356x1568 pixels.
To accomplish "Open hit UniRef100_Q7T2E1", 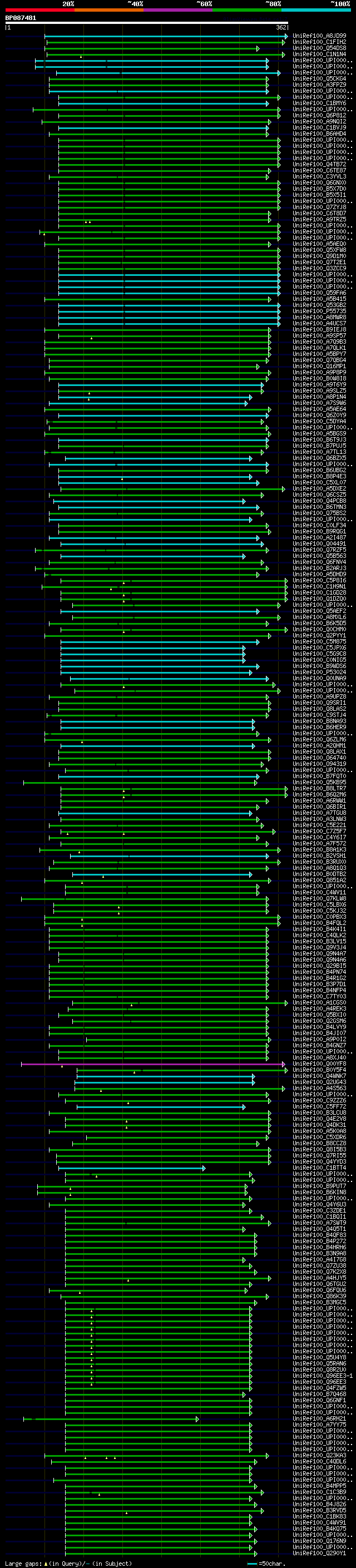I will pyautogui.click(x=319, y=263).
